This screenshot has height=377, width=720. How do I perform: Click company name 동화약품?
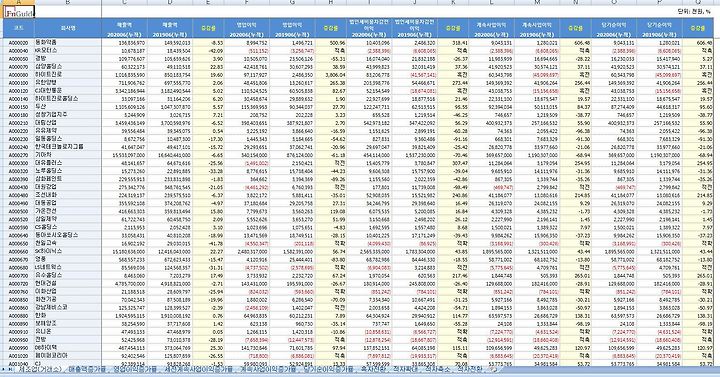(45, 42)
